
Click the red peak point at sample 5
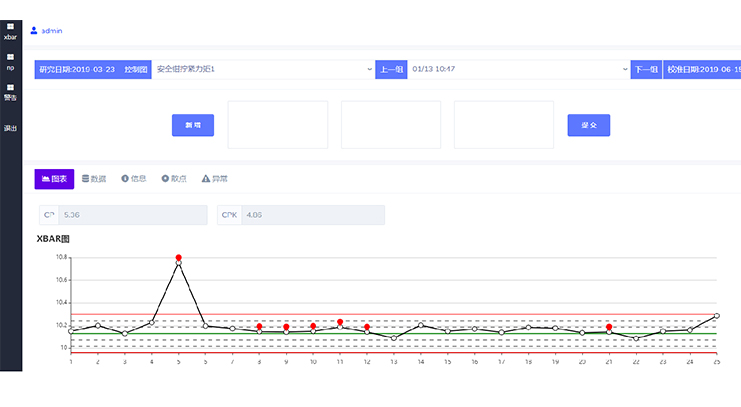[x=179, y=258]
